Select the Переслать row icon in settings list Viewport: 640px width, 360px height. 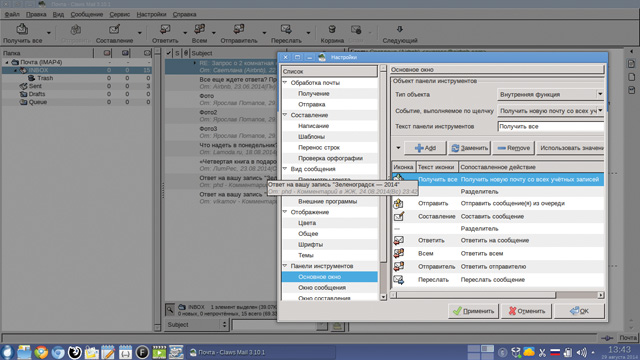398,280
